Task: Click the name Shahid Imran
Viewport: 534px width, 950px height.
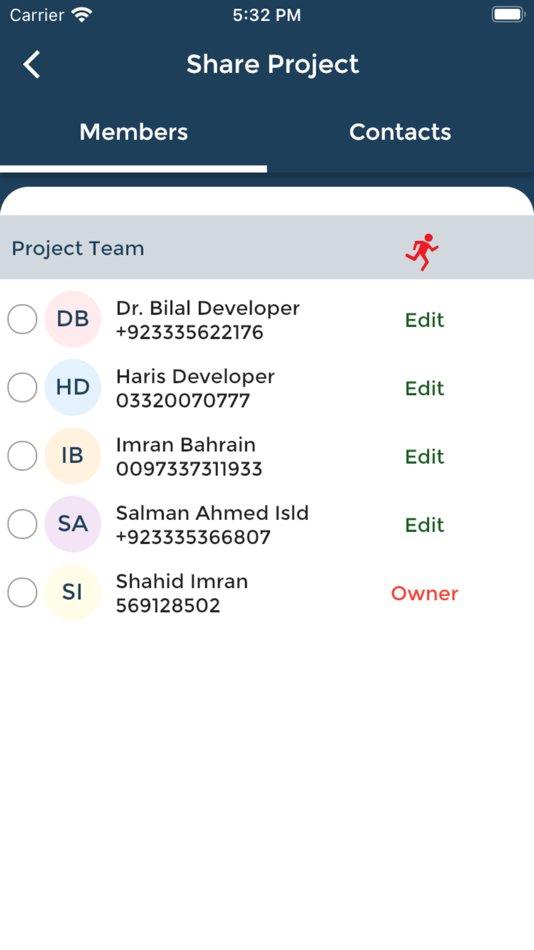Action: click(x=182, y=582)
